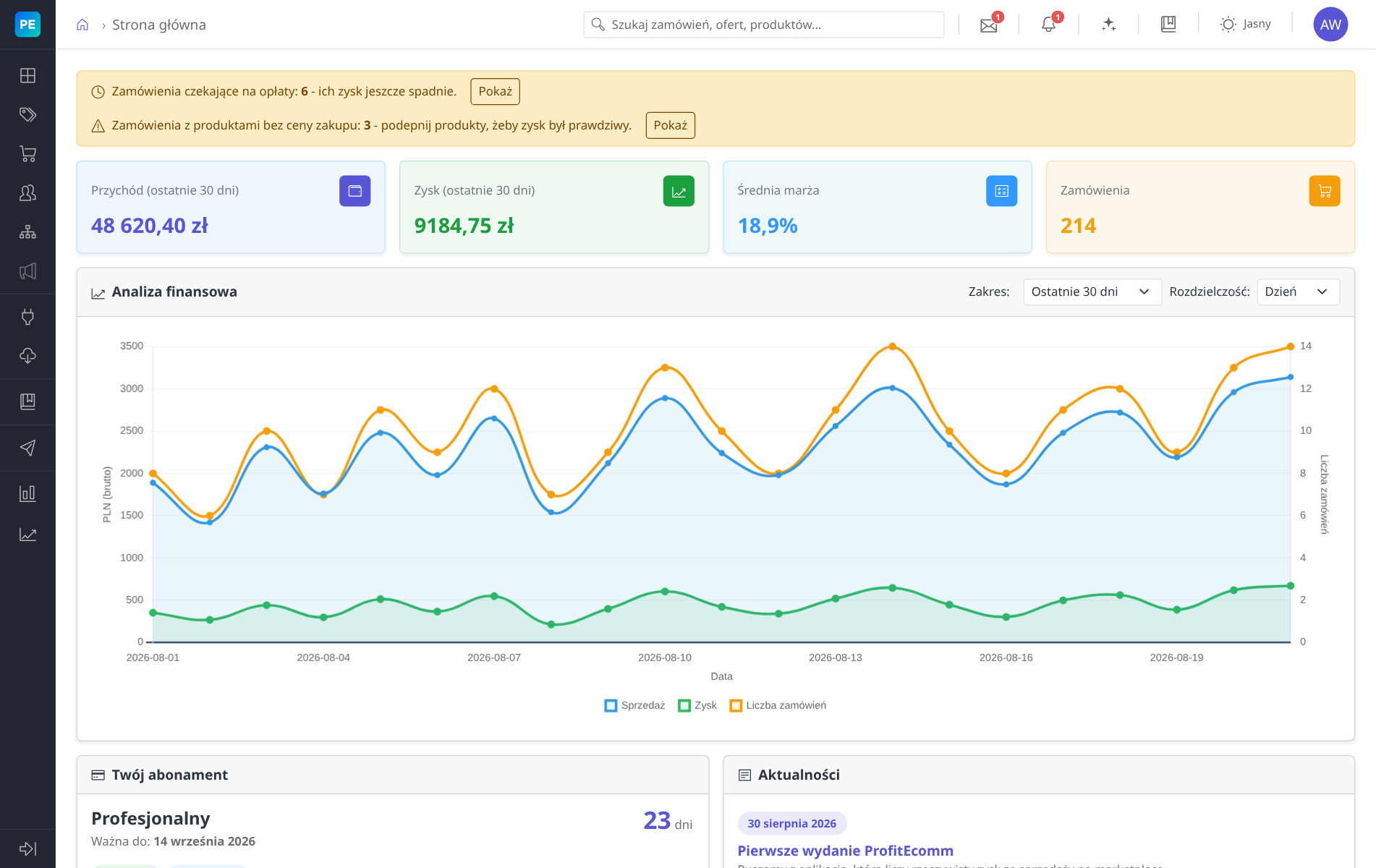Open the plug integrations icon in sidebar
The height and width of the screenshot is (868, 1389).
(27, 317)
